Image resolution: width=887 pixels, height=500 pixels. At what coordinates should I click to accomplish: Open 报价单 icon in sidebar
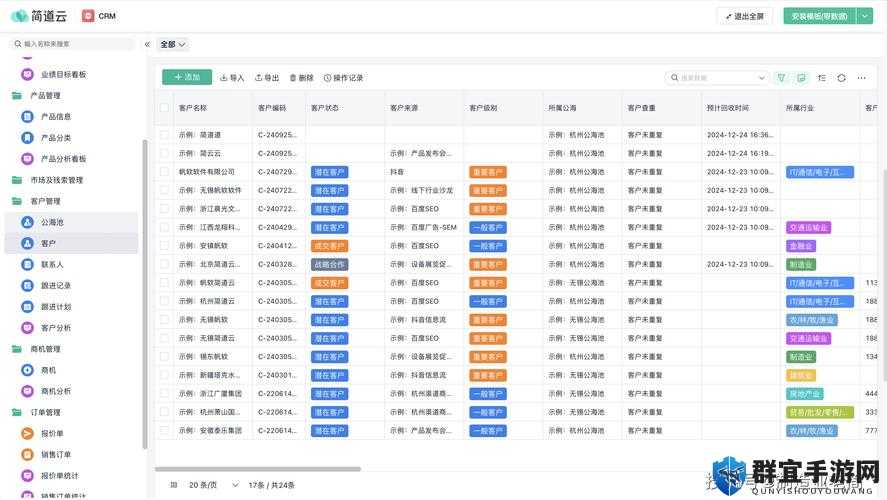[x=27, y=433]
